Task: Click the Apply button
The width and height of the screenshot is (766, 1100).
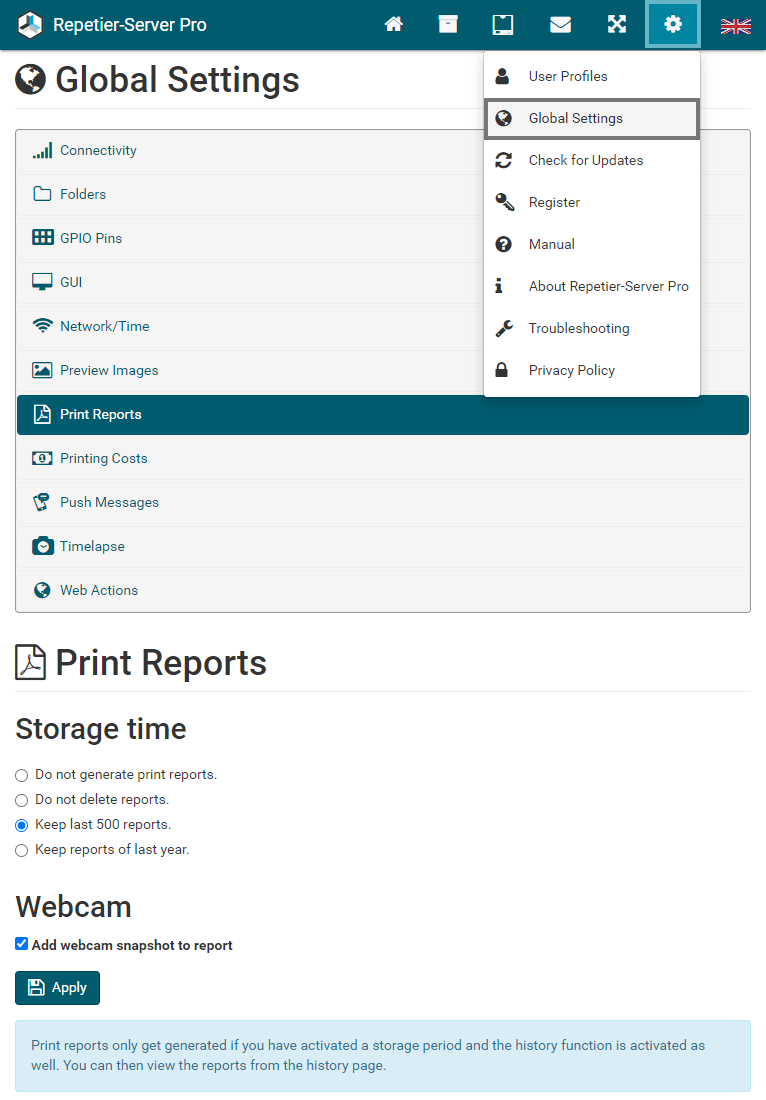Action: pyautogui.click(x=58, y=988)
